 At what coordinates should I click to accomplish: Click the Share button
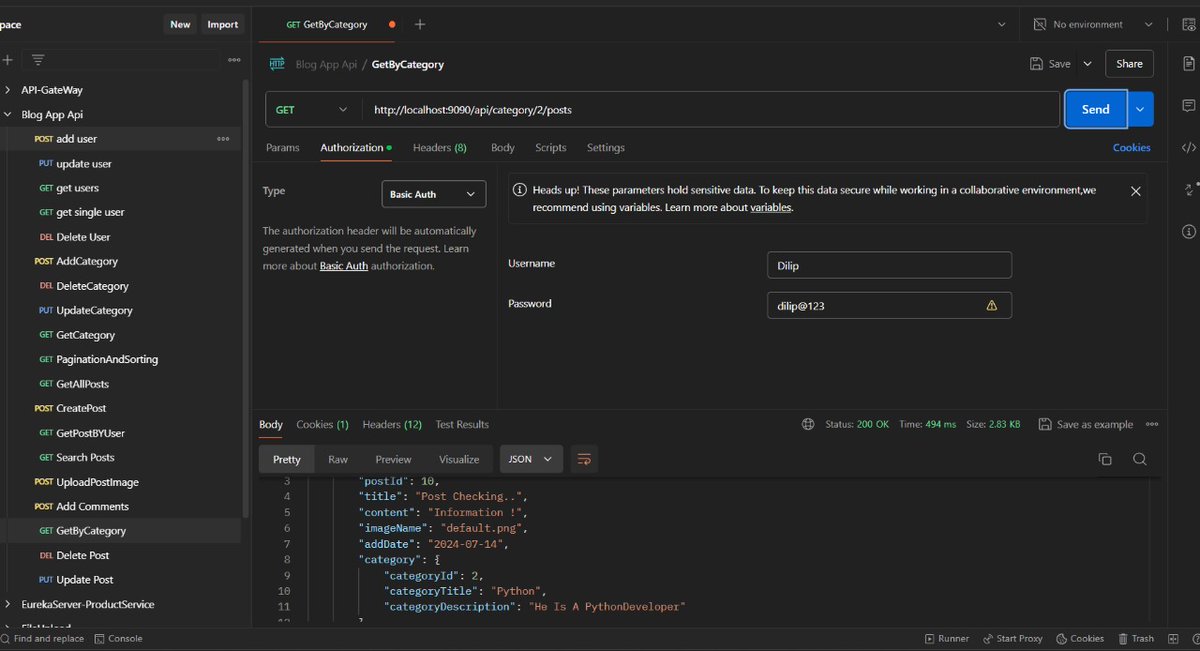point(1129,64)
